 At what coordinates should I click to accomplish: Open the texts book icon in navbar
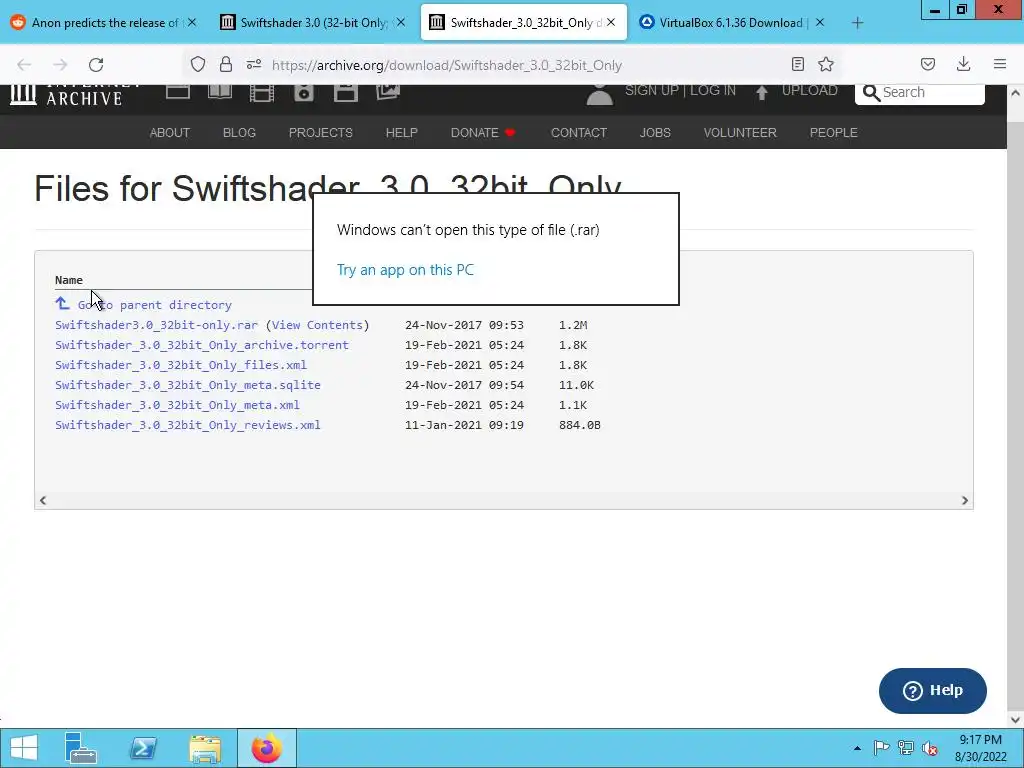(x=219, y=91)
